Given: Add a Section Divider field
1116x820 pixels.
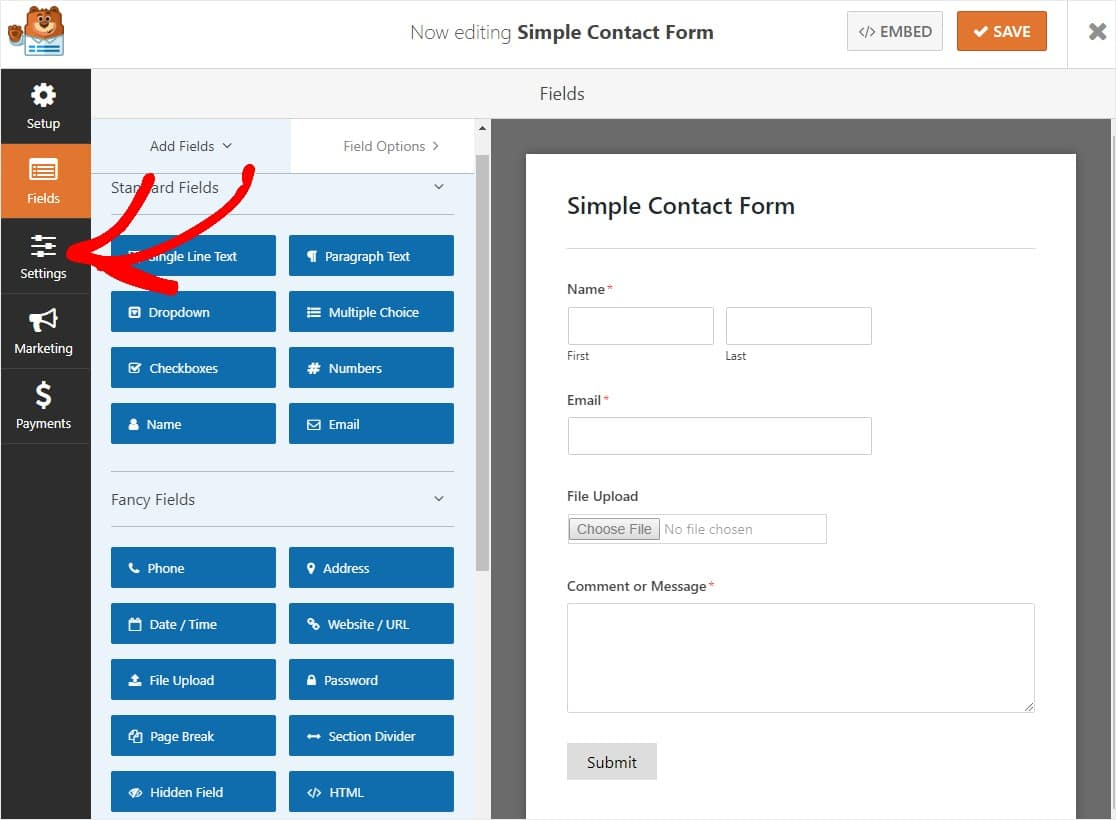Looking at the screenshot, I should coord(371,735).
